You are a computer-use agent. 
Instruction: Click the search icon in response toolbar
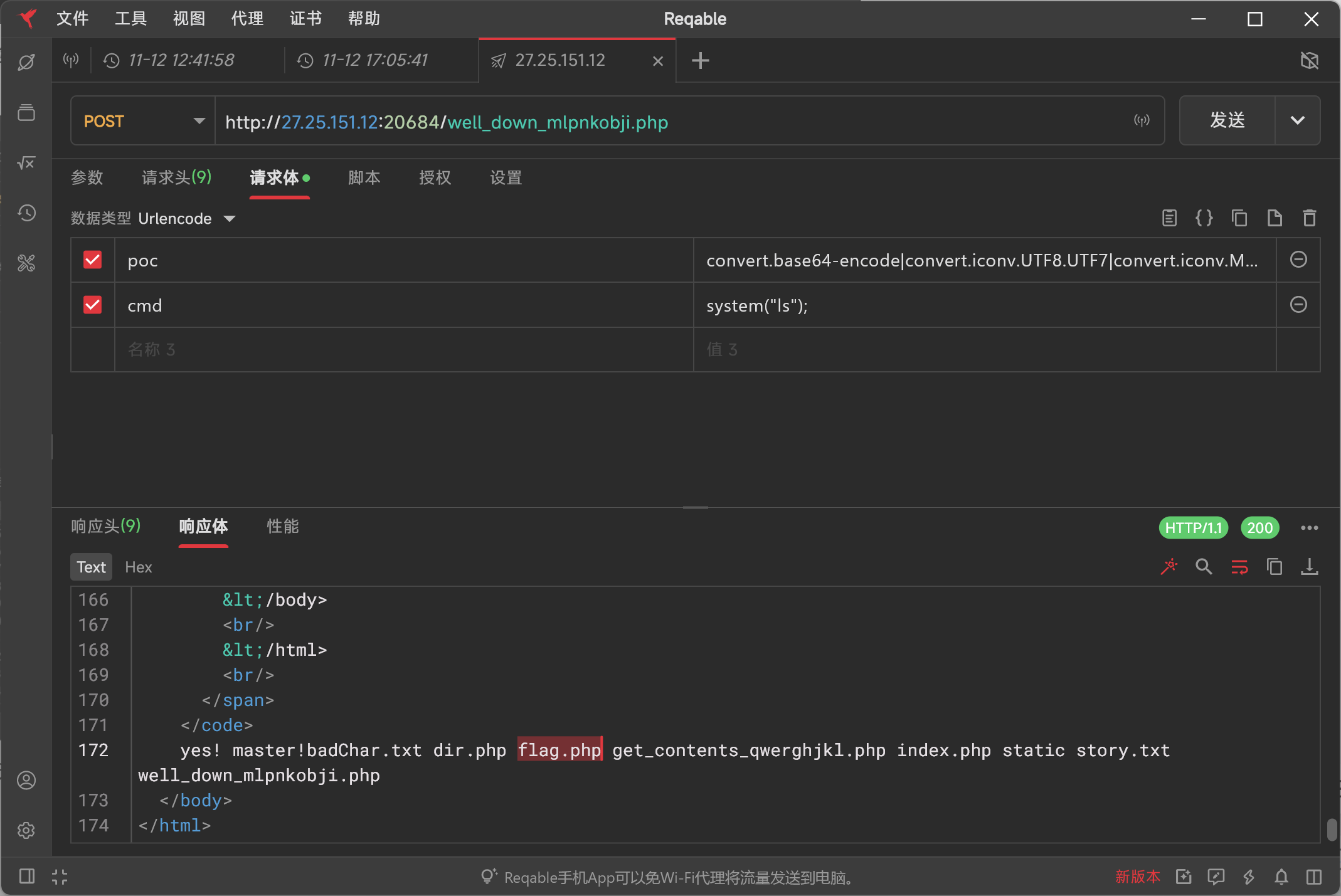point(1204,567)
